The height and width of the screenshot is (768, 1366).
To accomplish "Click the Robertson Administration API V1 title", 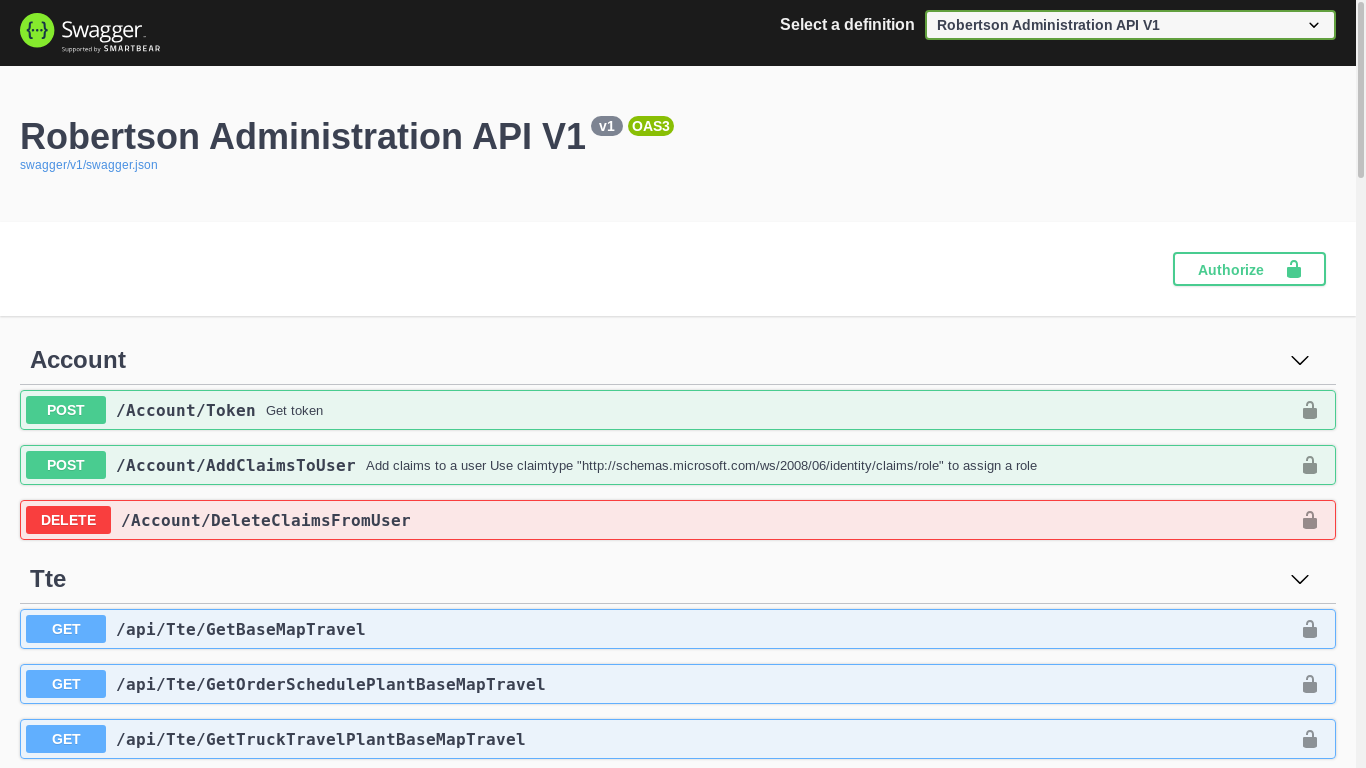I will click(303, 136).
